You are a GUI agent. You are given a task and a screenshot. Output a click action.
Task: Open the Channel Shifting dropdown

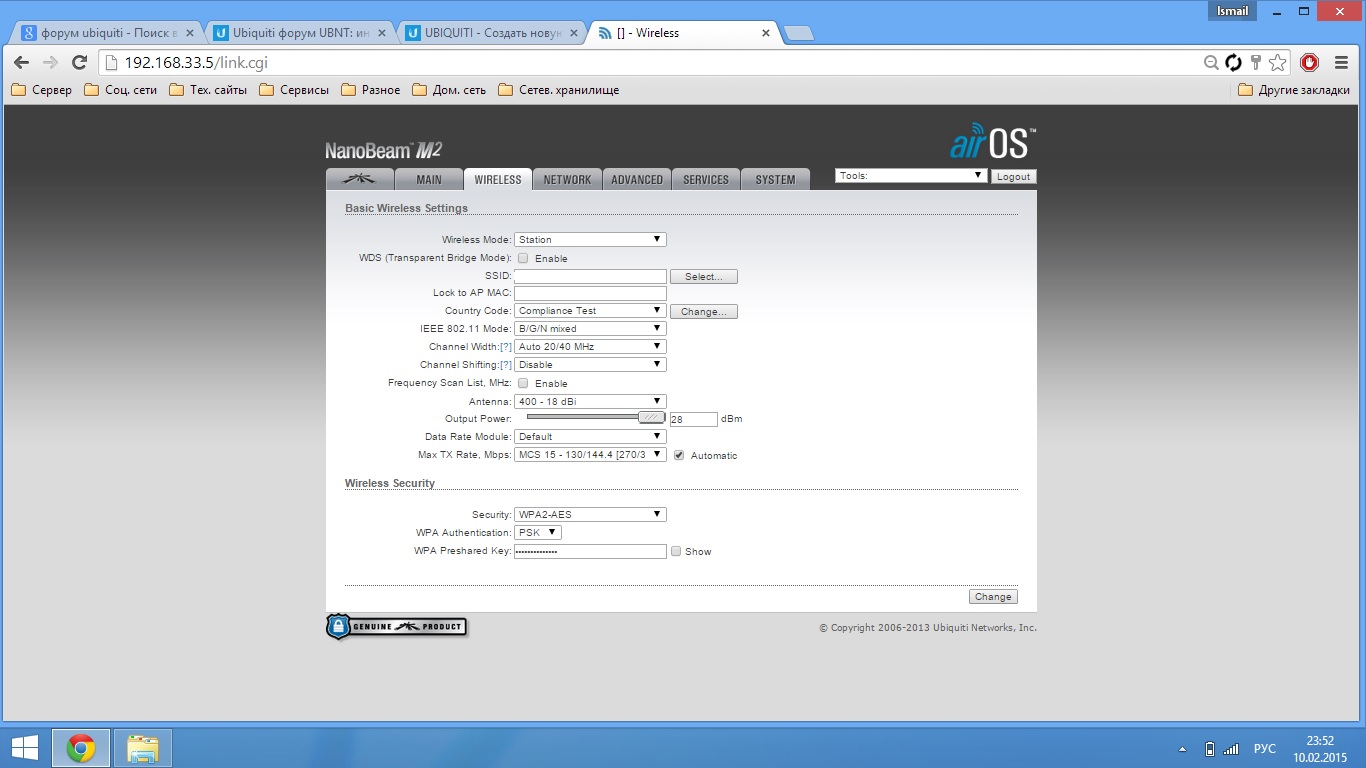point(590,365)
